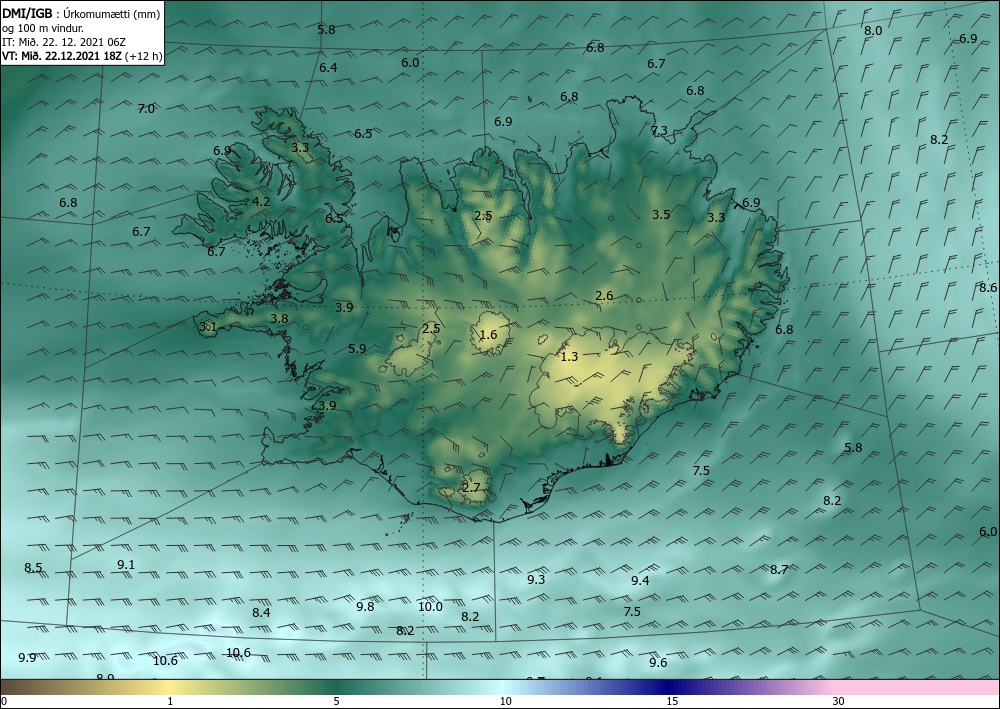This screenshot has width=1000, height=709.
Task: Select the 9.4 value label
Action: pos(640,581)
